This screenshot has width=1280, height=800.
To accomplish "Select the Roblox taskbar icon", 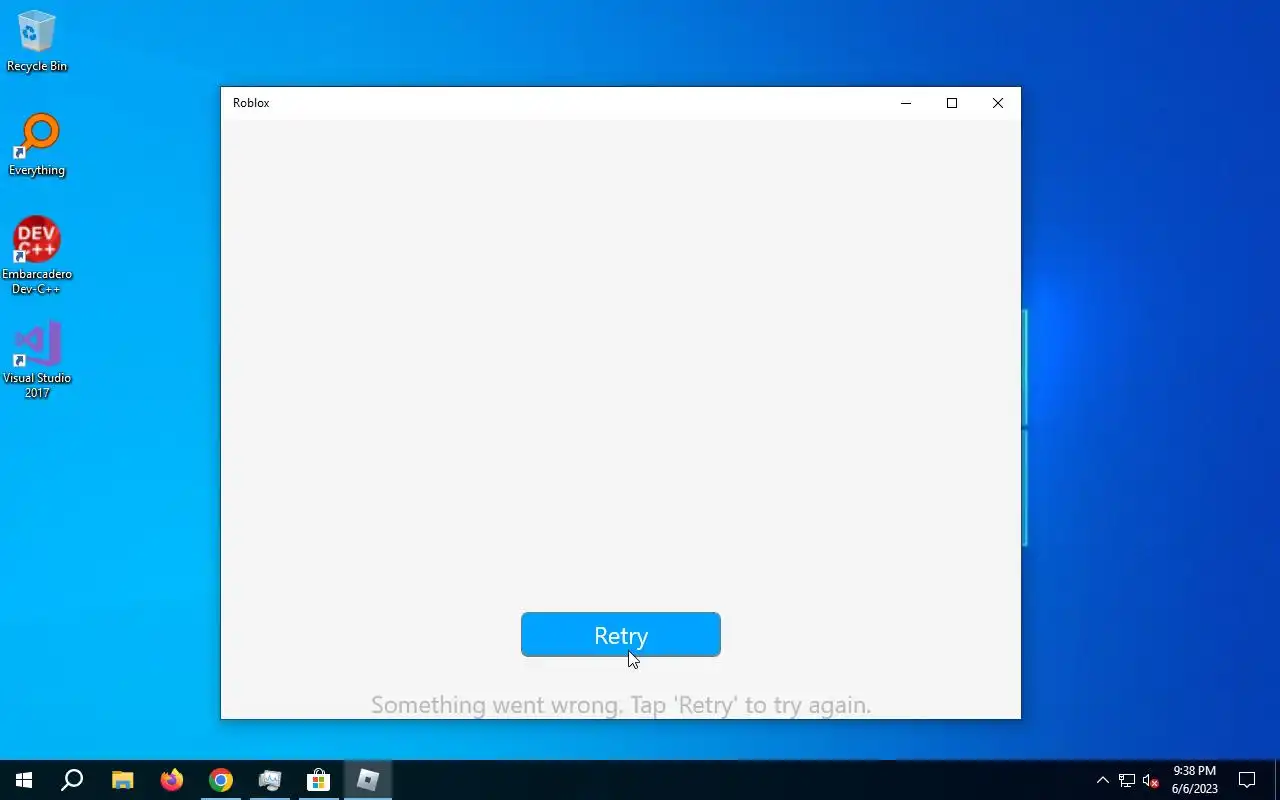I will [368, 780].
